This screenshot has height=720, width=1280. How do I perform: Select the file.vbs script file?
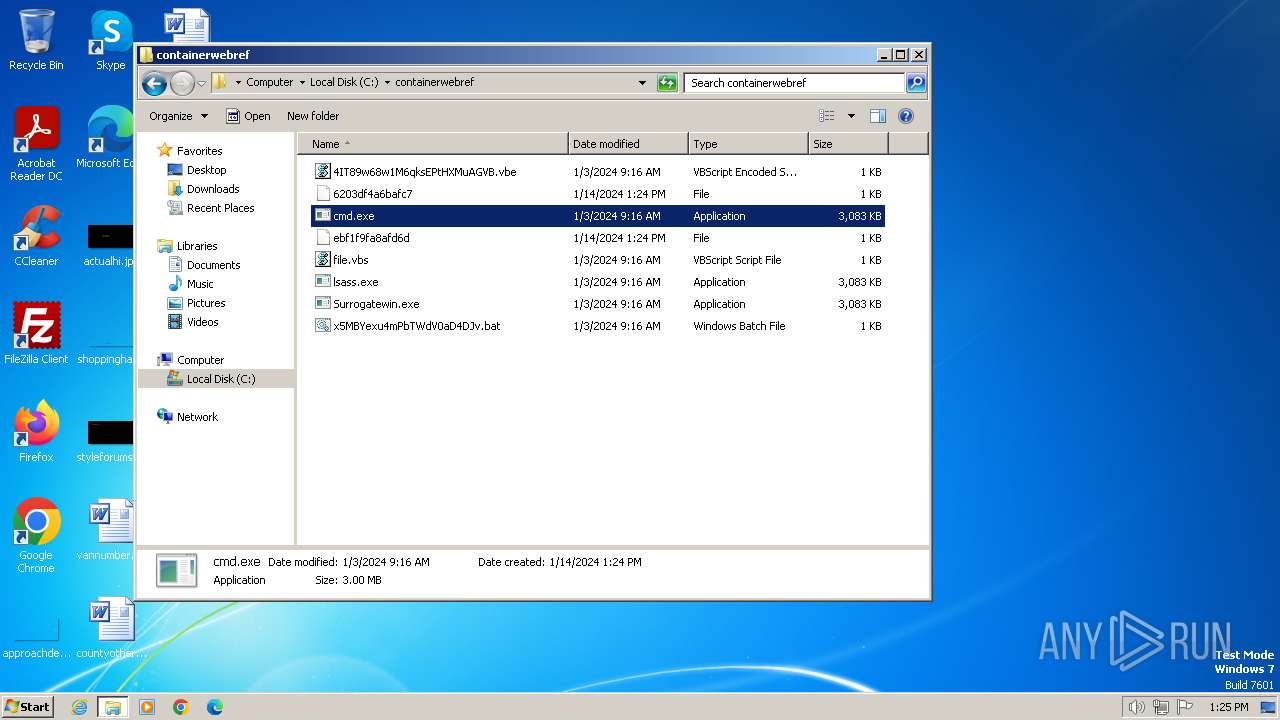click(597, 260)
